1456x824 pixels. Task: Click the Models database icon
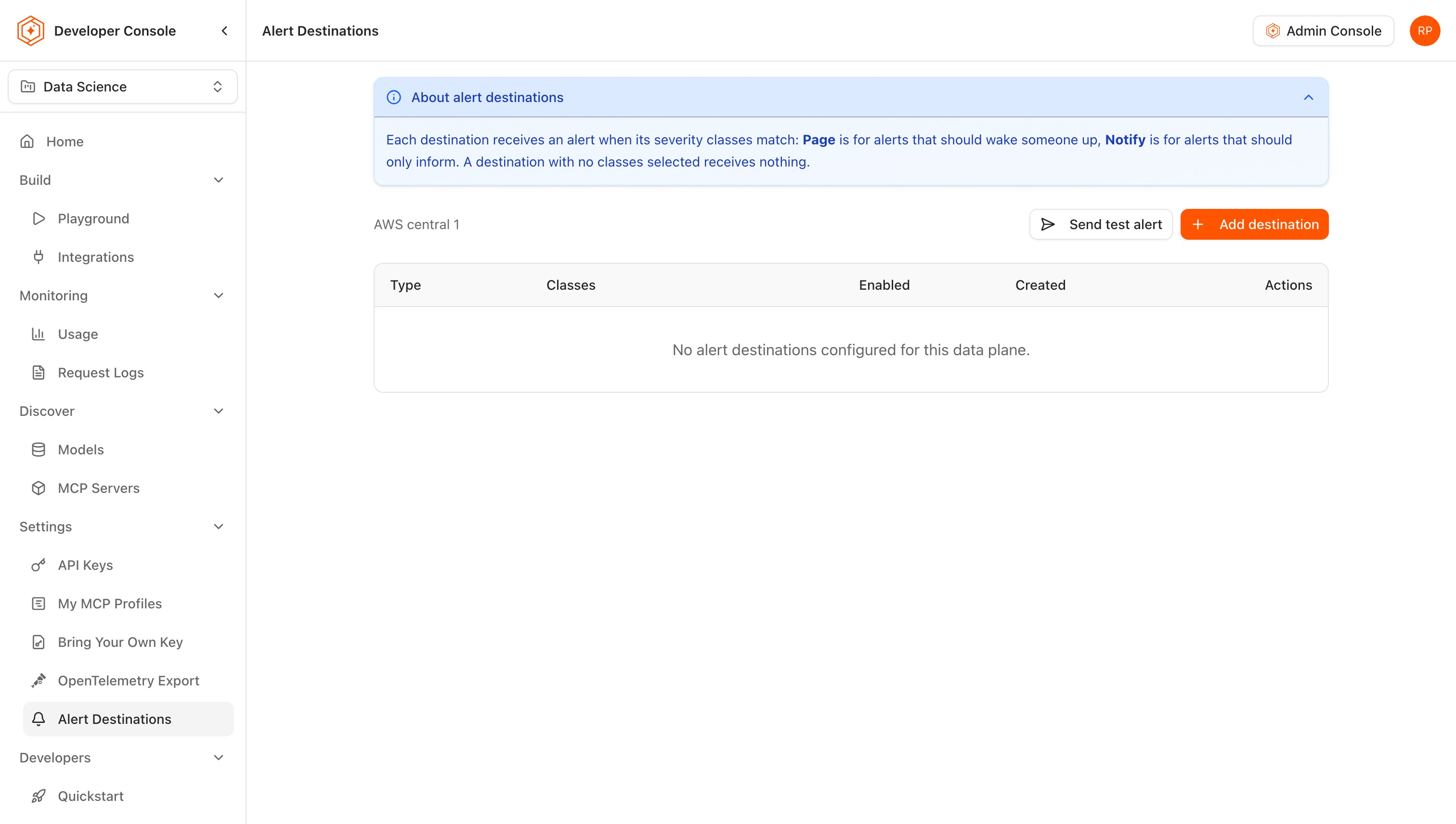coord(39,450)
